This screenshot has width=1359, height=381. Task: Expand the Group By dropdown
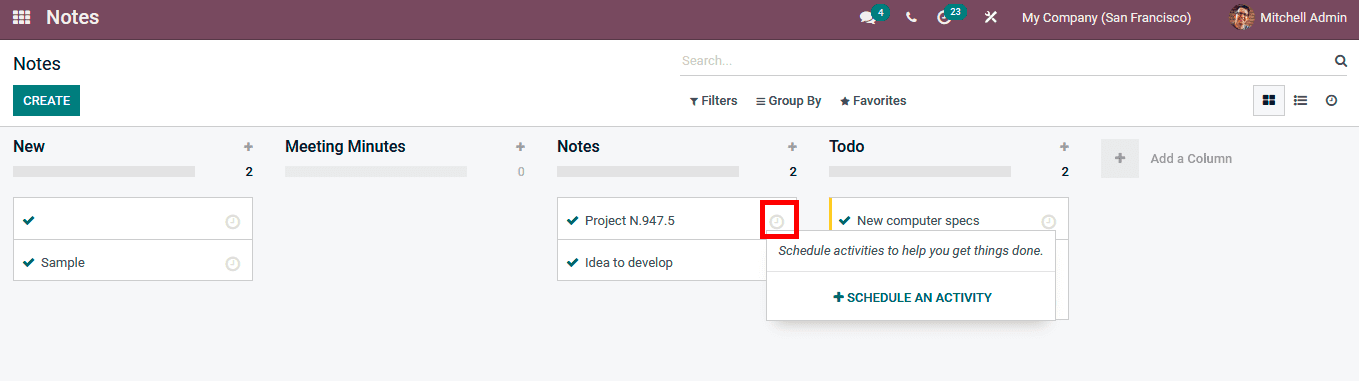click(x=788, y=101)
